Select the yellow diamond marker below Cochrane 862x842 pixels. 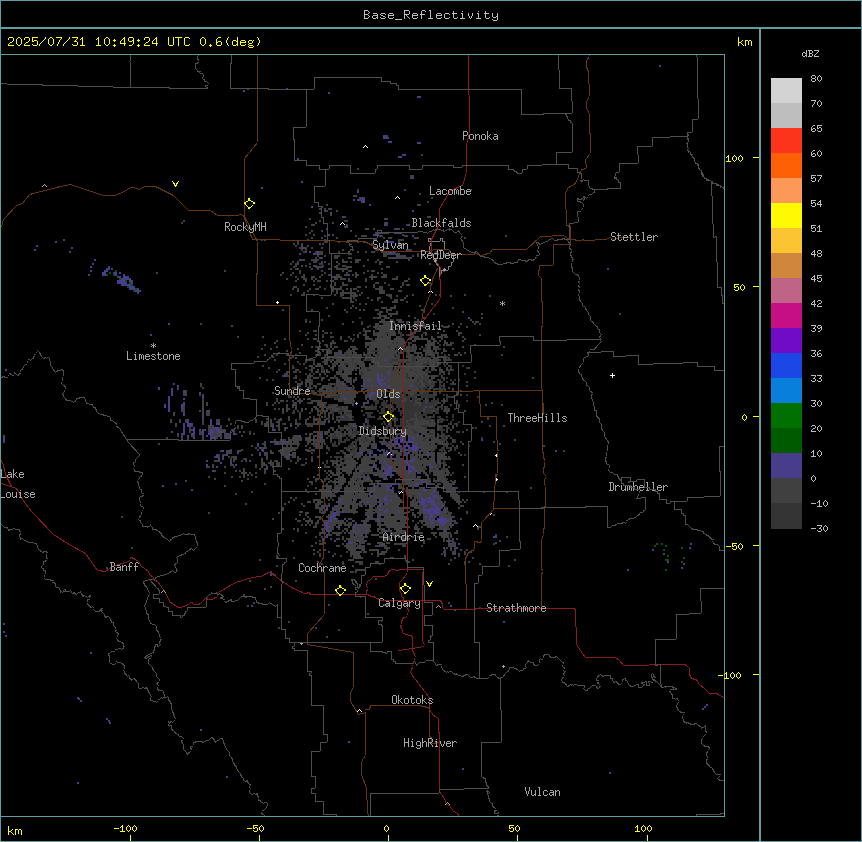(340, 590)
